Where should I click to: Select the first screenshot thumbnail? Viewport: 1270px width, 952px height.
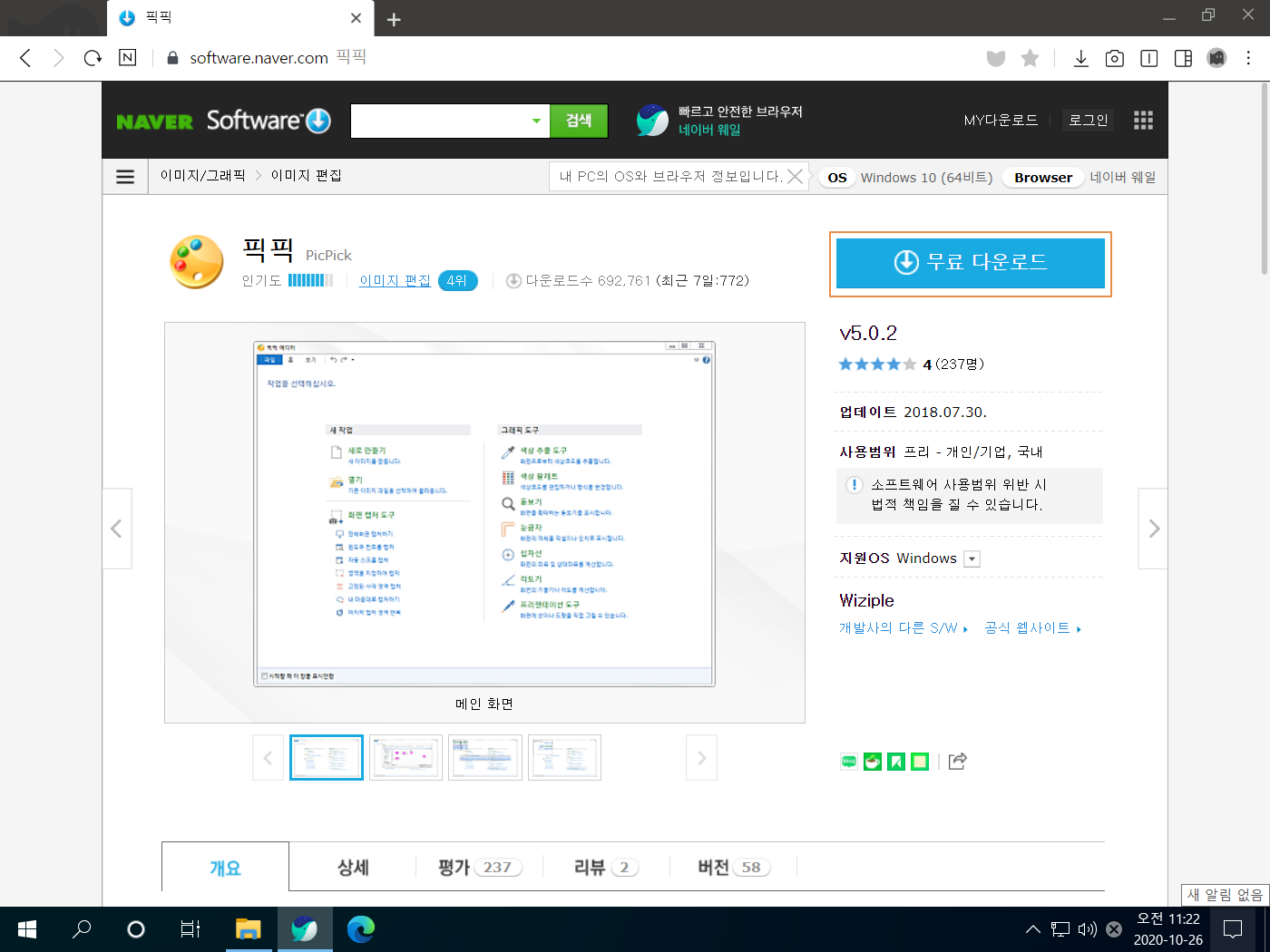pos(327,757)
